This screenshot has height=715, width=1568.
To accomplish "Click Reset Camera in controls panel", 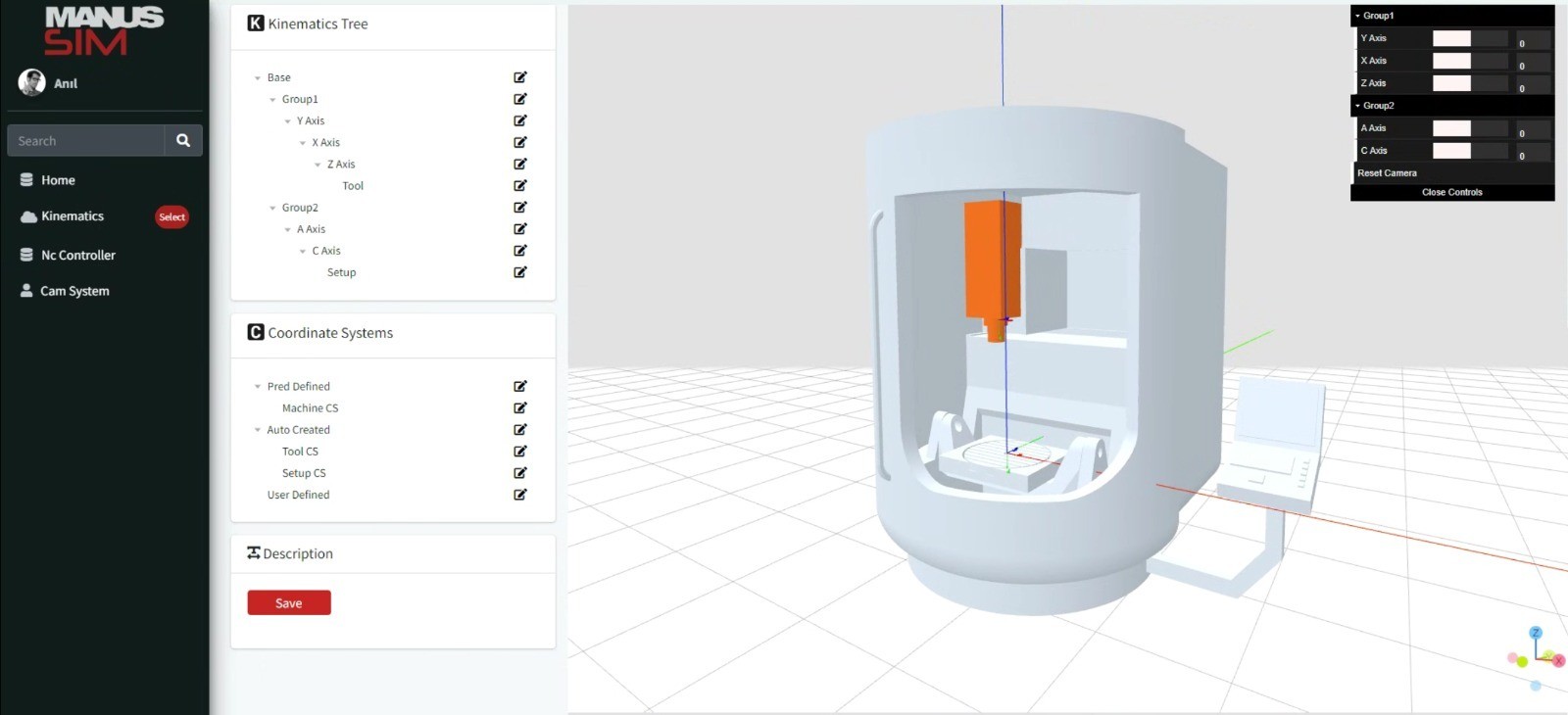I will point(1387,173).
